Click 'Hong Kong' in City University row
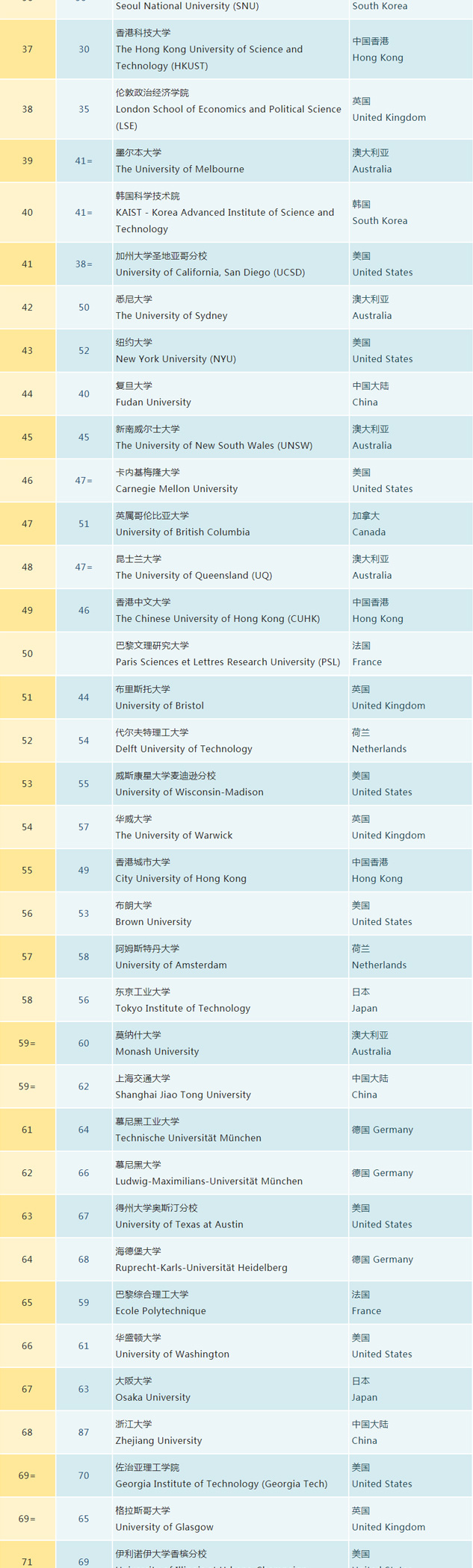473x1568 pixels. click(377, 879)
